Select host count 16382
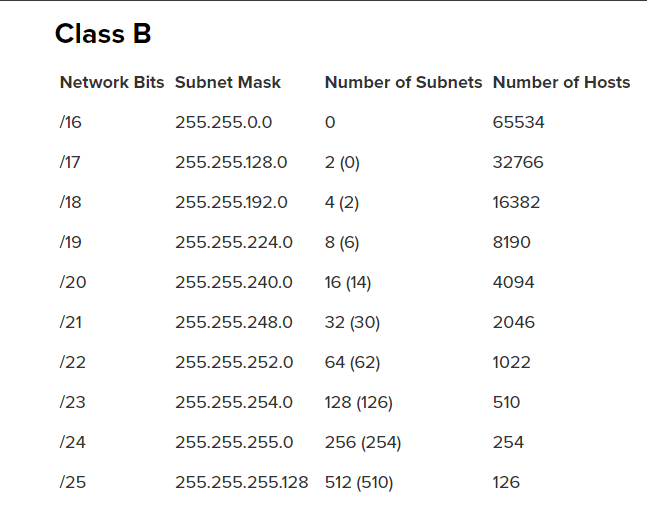This screenshot has width=647, height=507. pyautogui.click(x=516, y=203)
